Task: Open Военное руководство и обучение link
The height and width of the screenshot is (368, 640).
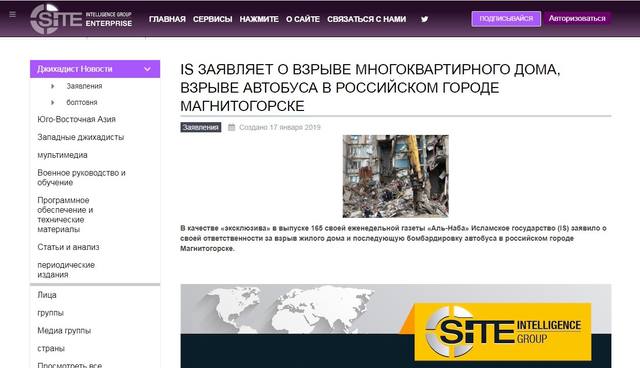Action: coord(81,177)
